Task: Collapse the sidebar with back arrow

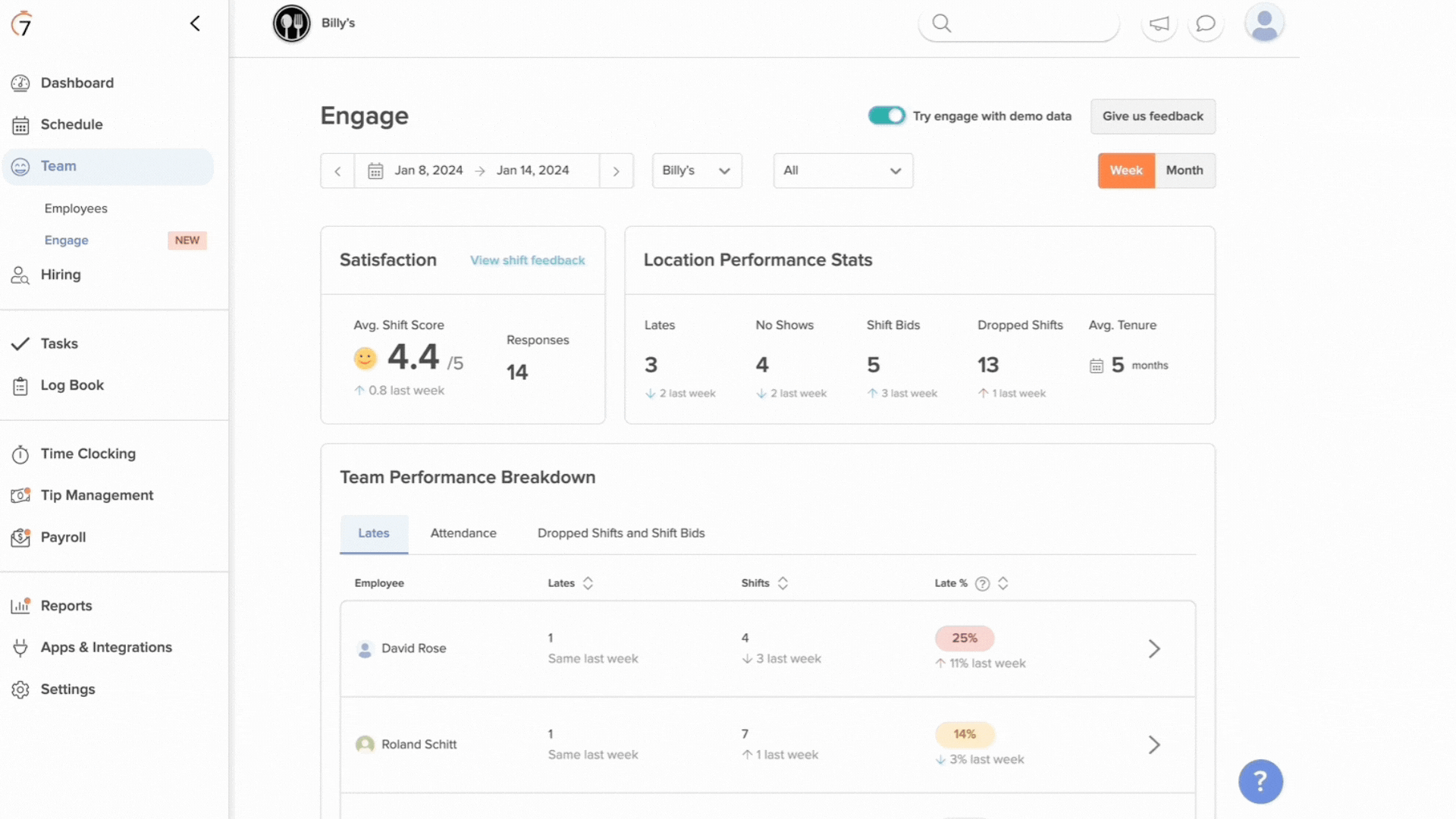Action: coord(195,24)
